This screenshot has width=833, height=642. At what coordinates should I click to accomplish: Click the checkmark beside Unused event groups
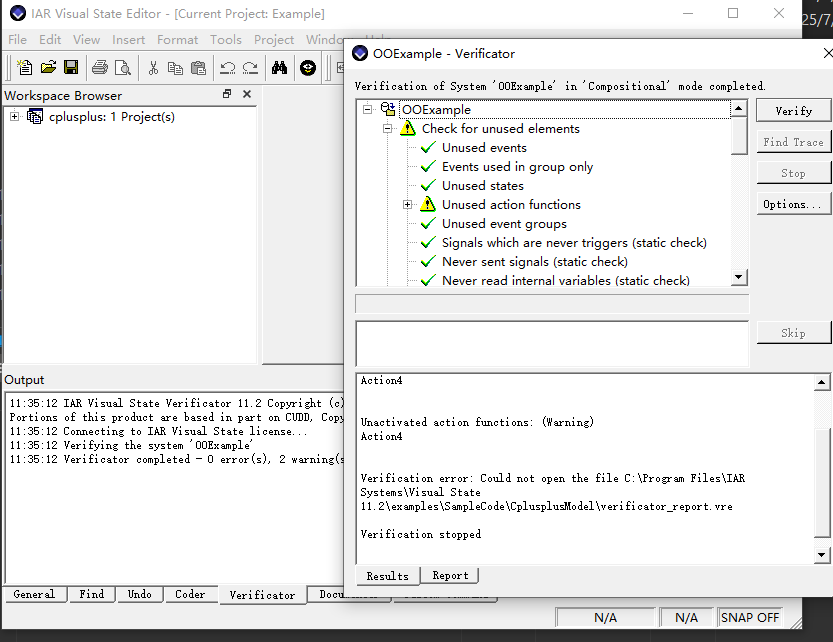point(428,224)
